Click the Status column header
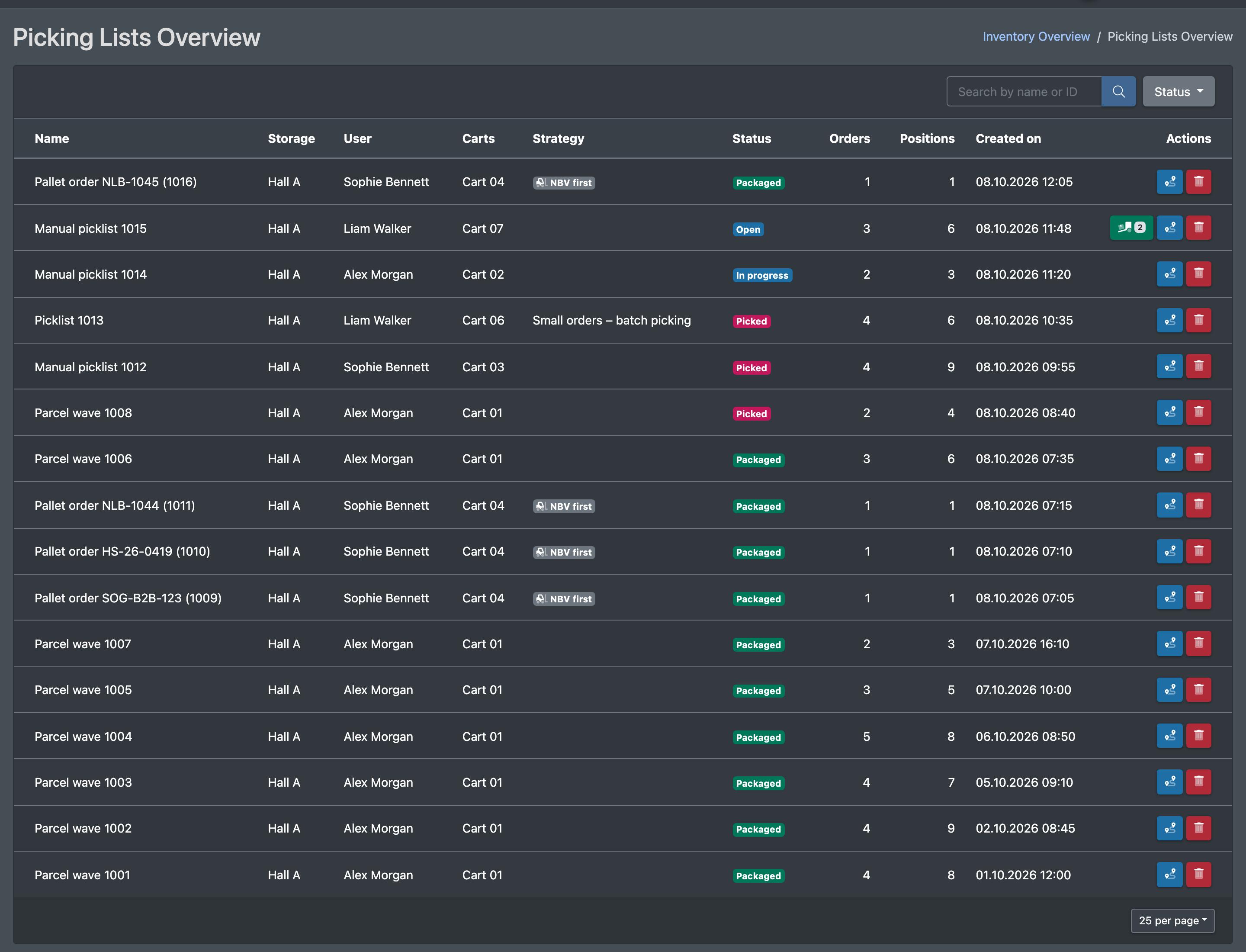The height and width of the screenshot is (952, 1246). [x=751, y=138]
